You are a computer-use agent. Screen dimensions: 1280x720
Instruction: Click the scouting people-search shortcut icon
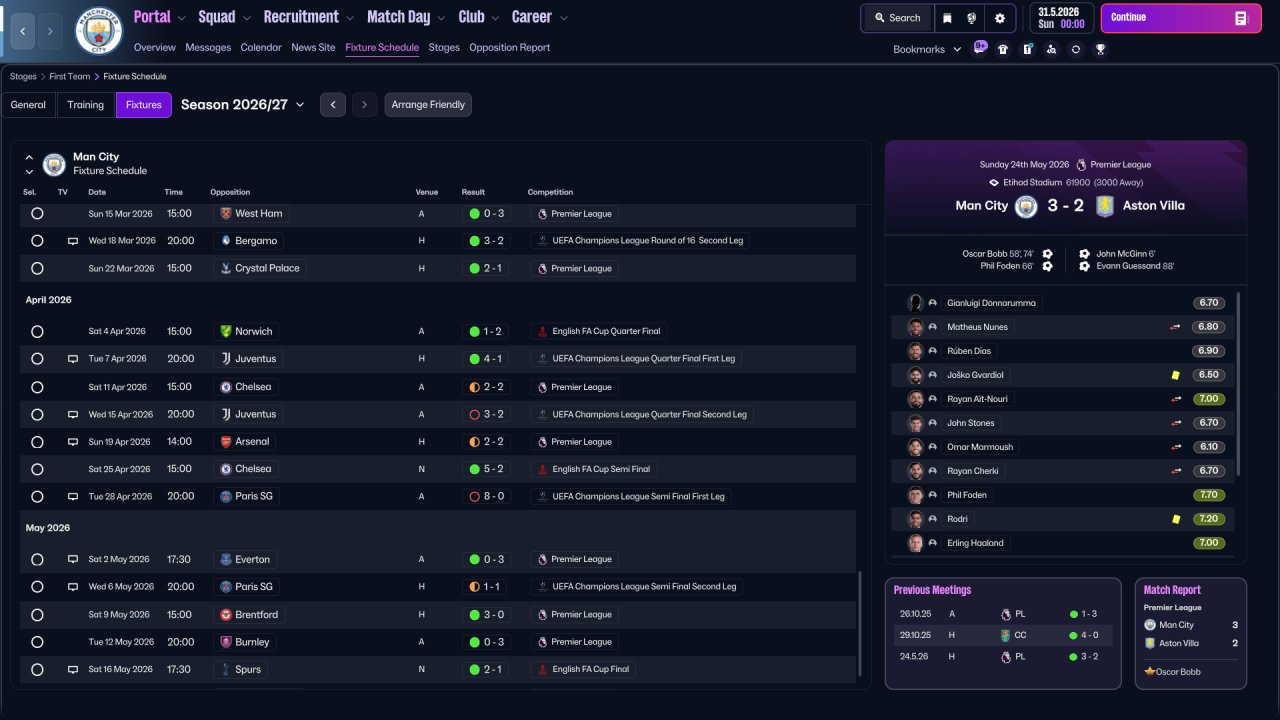click(1051, 49)
